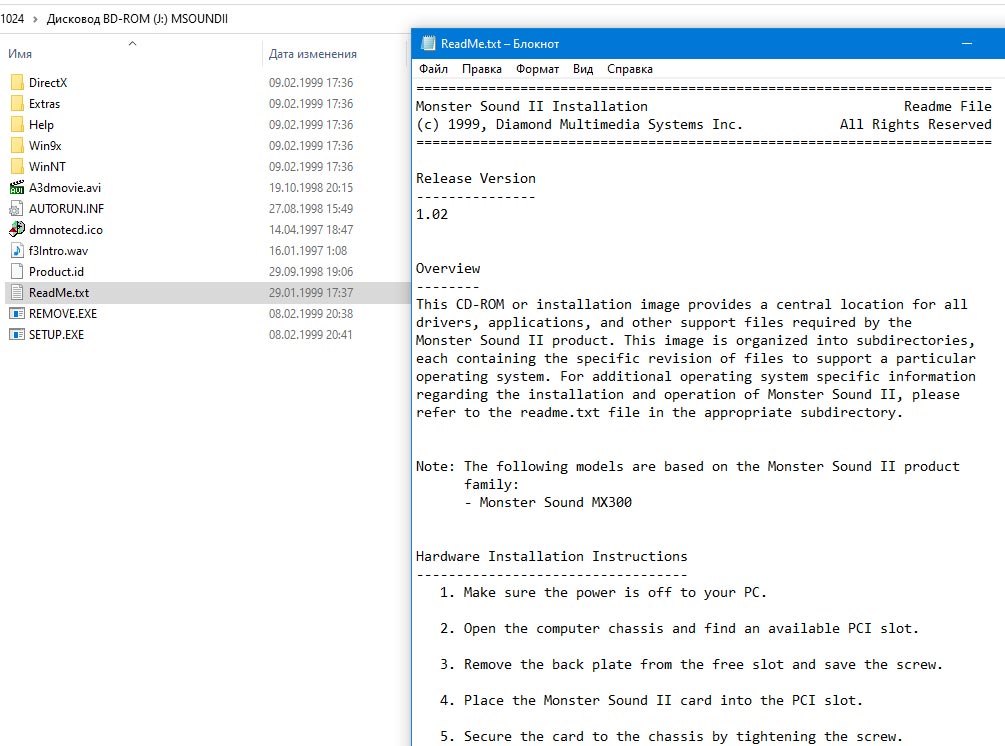Click the date 08.02.1999 20:41
Viewport: 1005px width, 746px height.
(311, 335)
